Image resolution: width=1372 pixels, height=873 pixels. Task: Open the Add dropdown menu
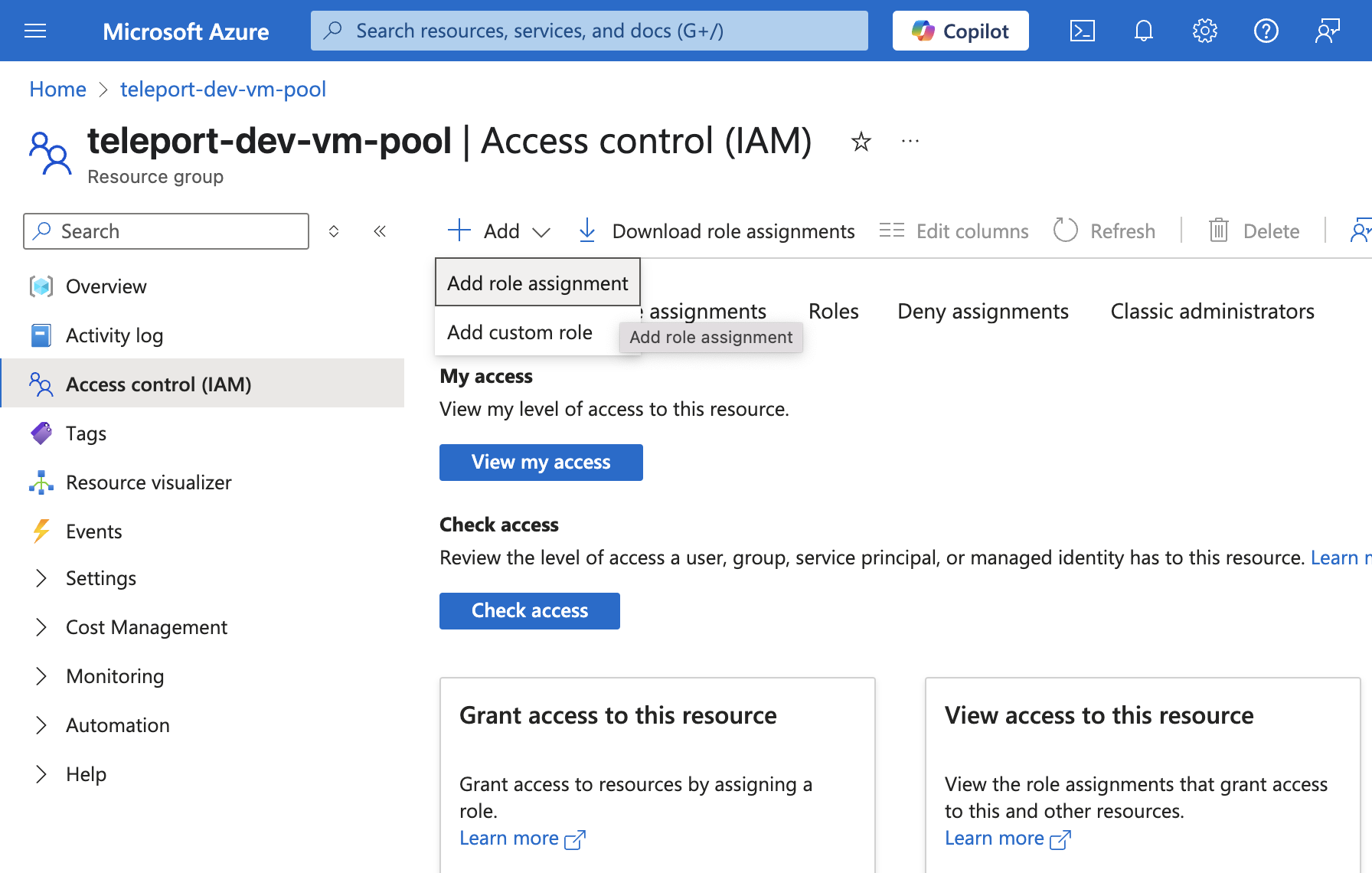pyautogui.click(x=498, y=231)
